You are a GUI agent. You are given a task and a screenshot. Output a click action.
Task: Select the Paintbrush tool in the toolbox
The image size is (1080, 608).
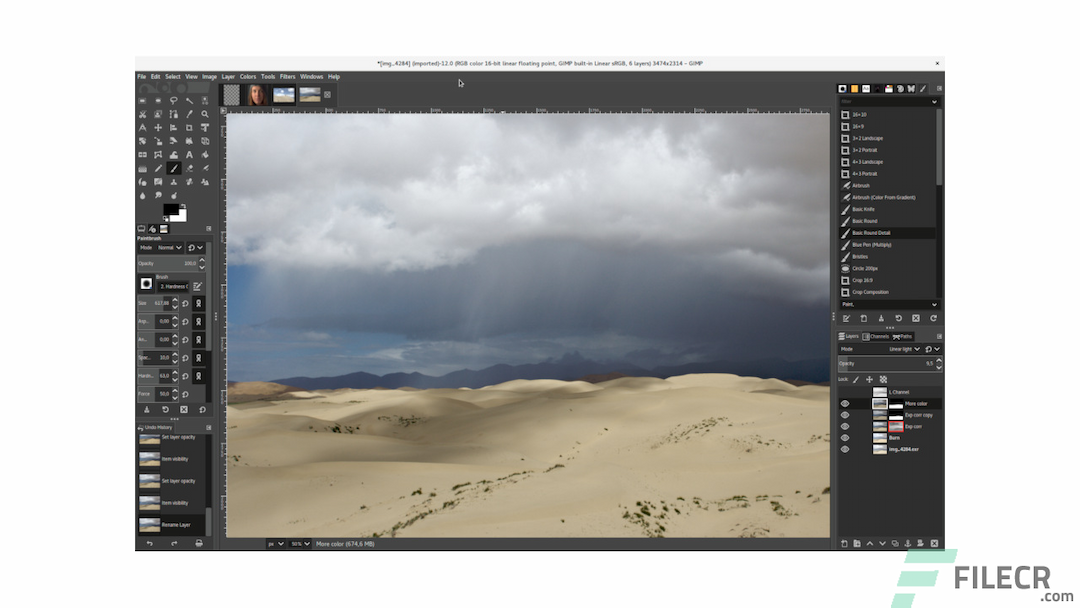175,168
